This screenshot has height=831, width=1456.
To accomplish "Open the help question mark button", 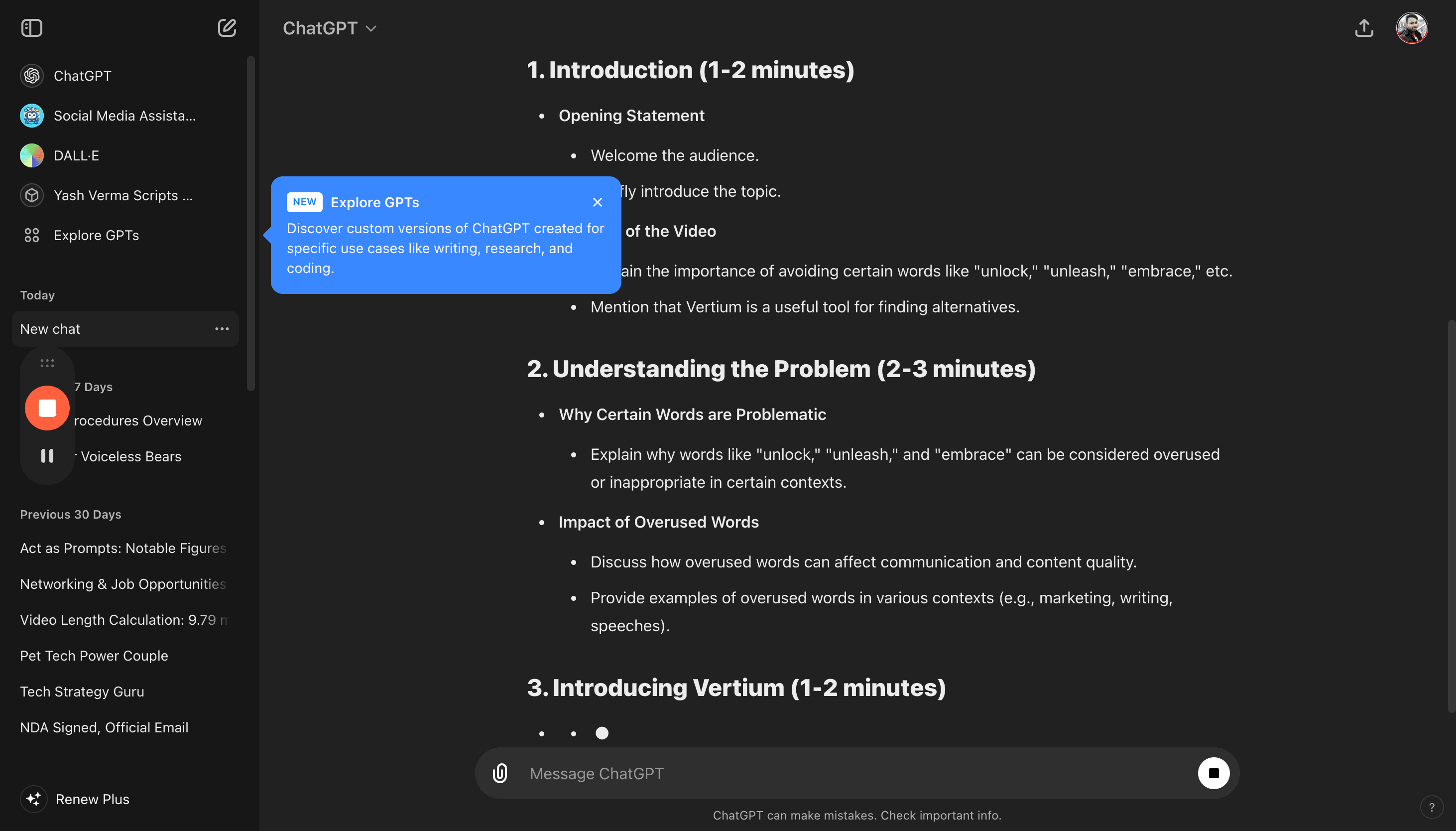I will 1432,808.
